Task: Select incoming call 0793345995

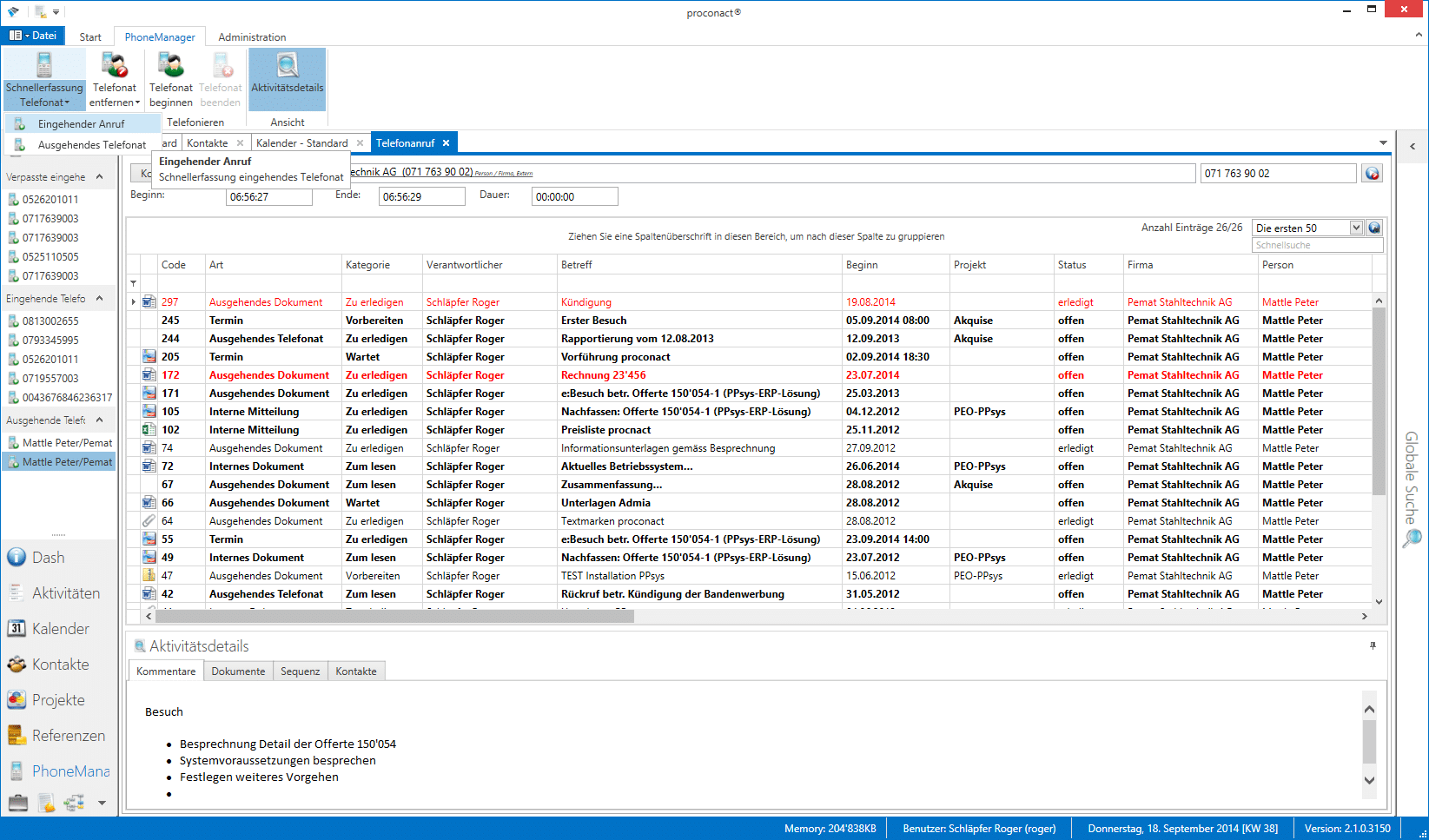Action: pyautogui.click(x=58, y=341)
